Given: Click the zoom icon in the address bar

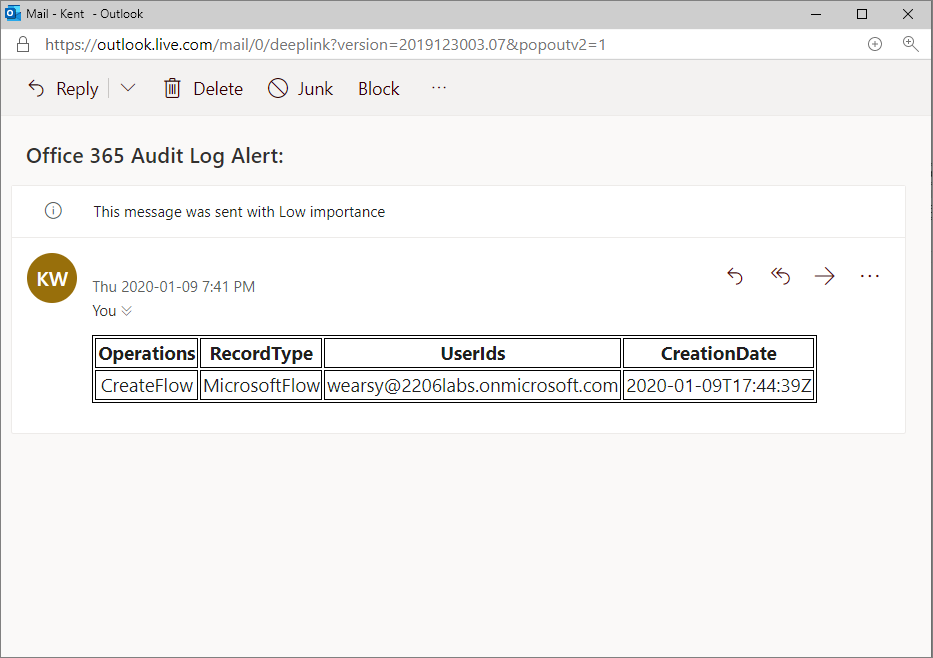Looking at the screenshot, I should pyautogui.click(x=910, y=44).
